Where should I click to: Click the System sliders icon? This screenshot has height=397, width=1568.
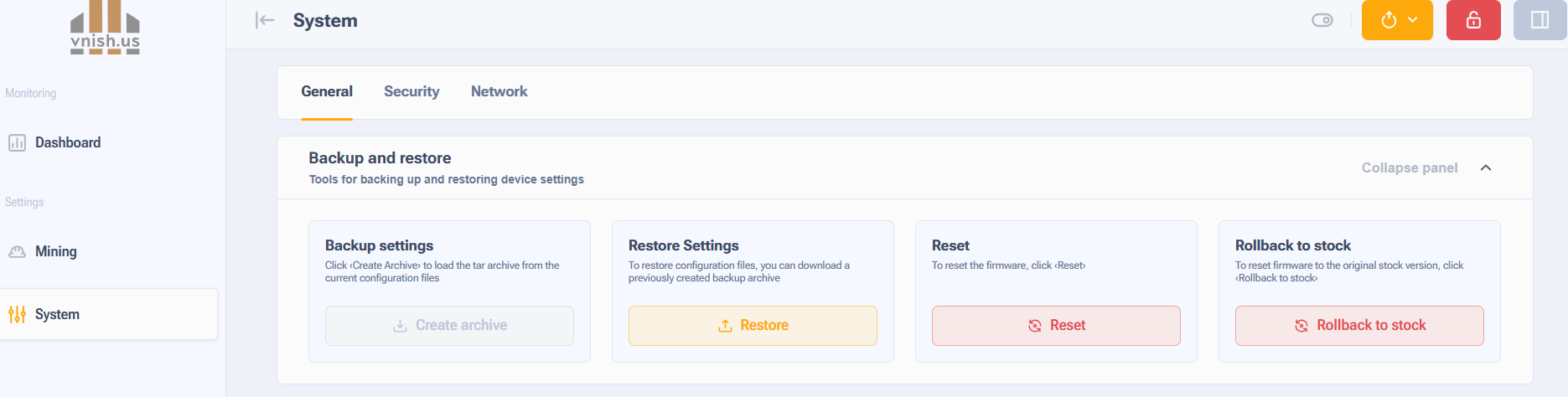pyautogui.click(x=17, y=314)
